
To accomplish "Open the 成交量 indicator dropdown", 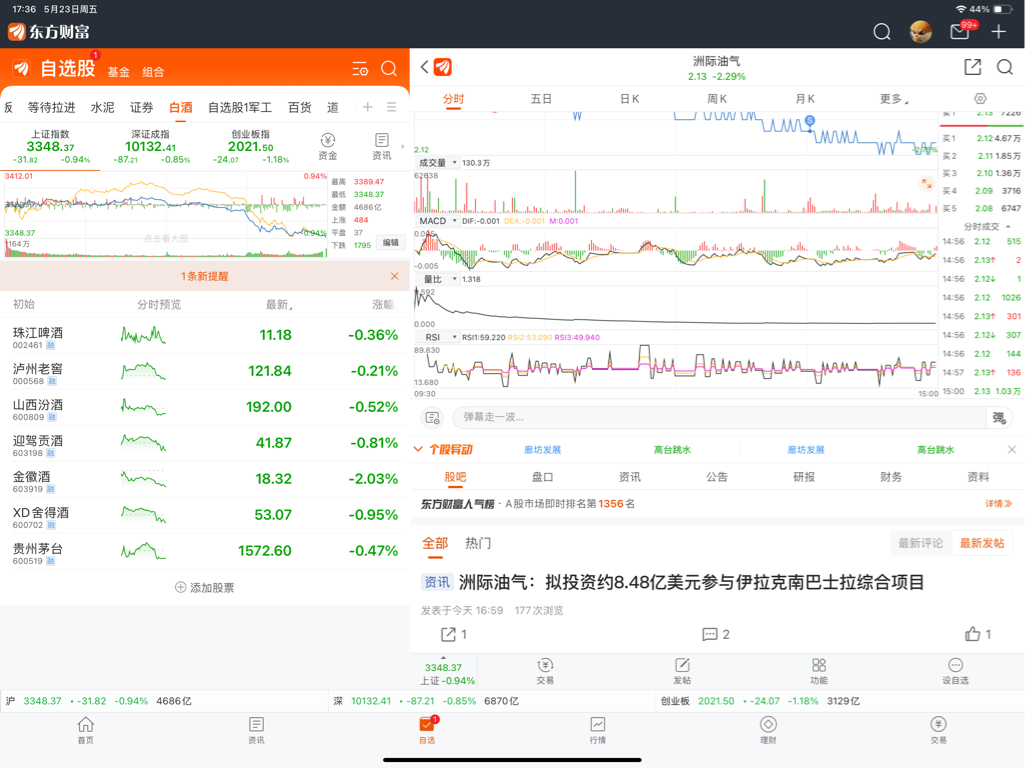I will click(437, 163).
